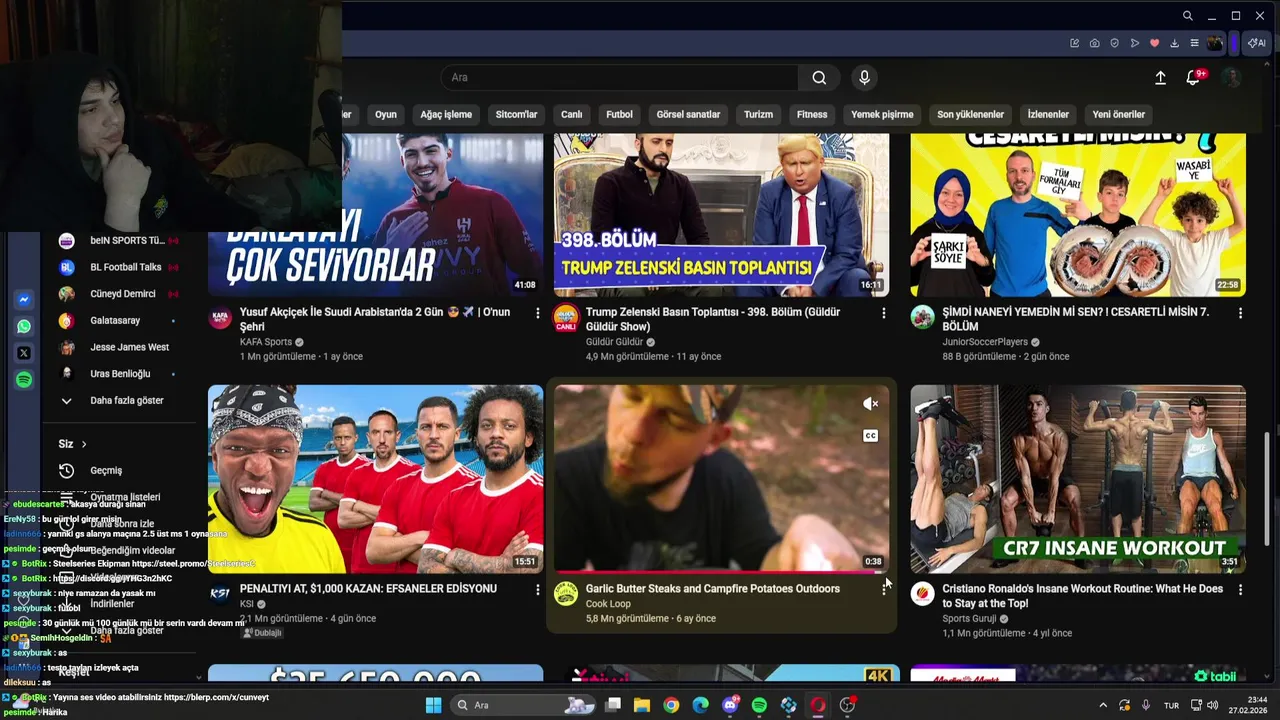This screenshot has height=720, width=1280.
Task: Select the Oyun filter chip
Action: pos(386,114)
